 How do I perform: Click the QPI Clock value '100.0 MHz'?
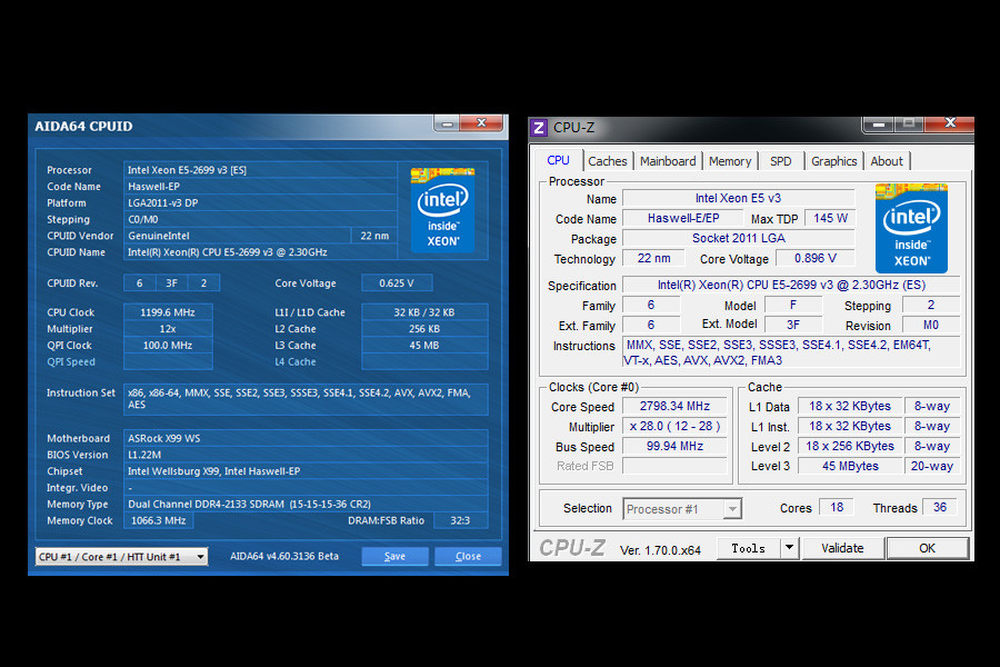(x=168, y=346)
